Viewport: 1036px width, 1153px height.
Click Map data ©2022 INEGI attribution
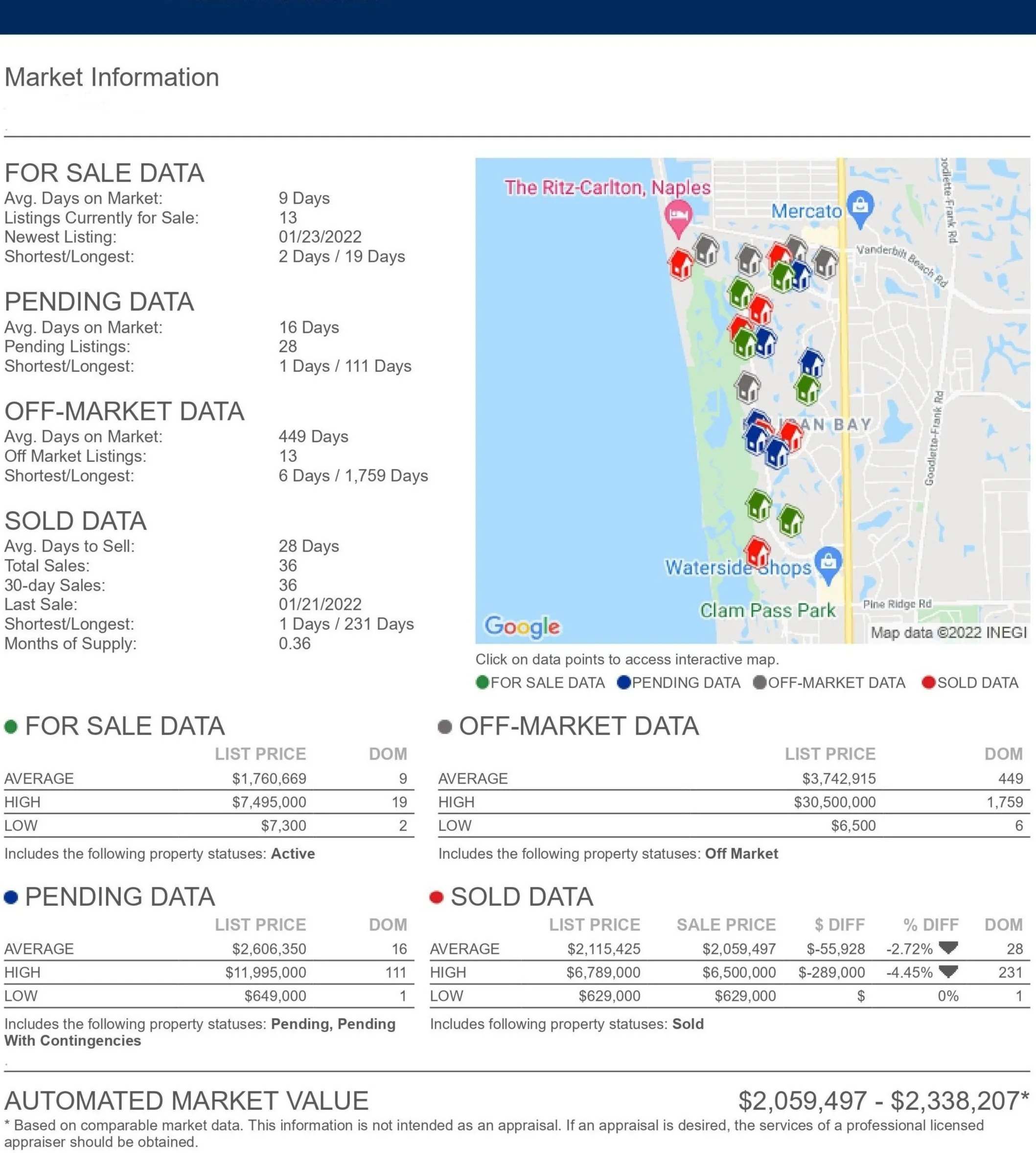(x=948, y=632)
